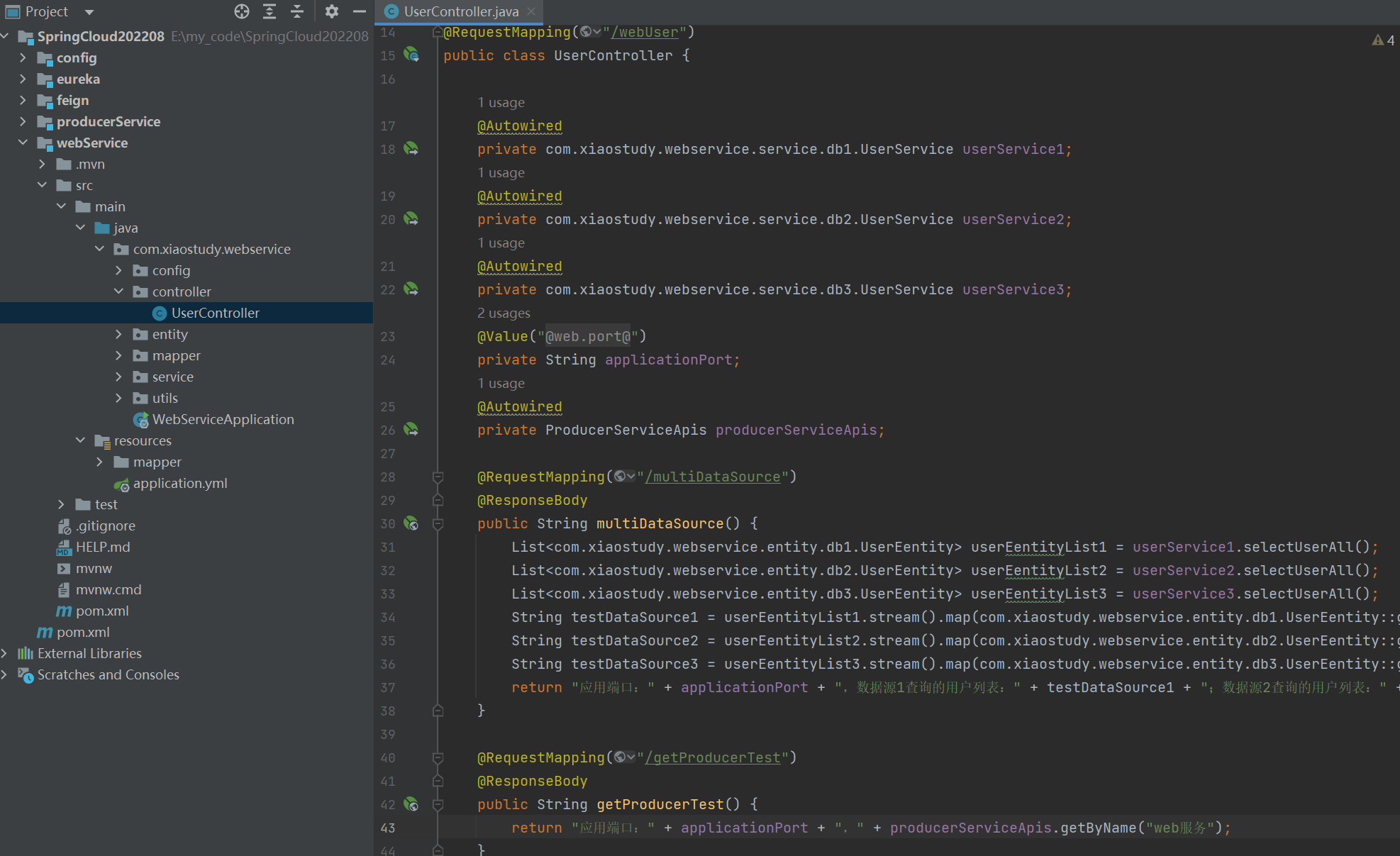Image resolution: width=1400 pixels, height=856 pixels.
Task: Expand the producerService module folder
Action: coord(23,121)
